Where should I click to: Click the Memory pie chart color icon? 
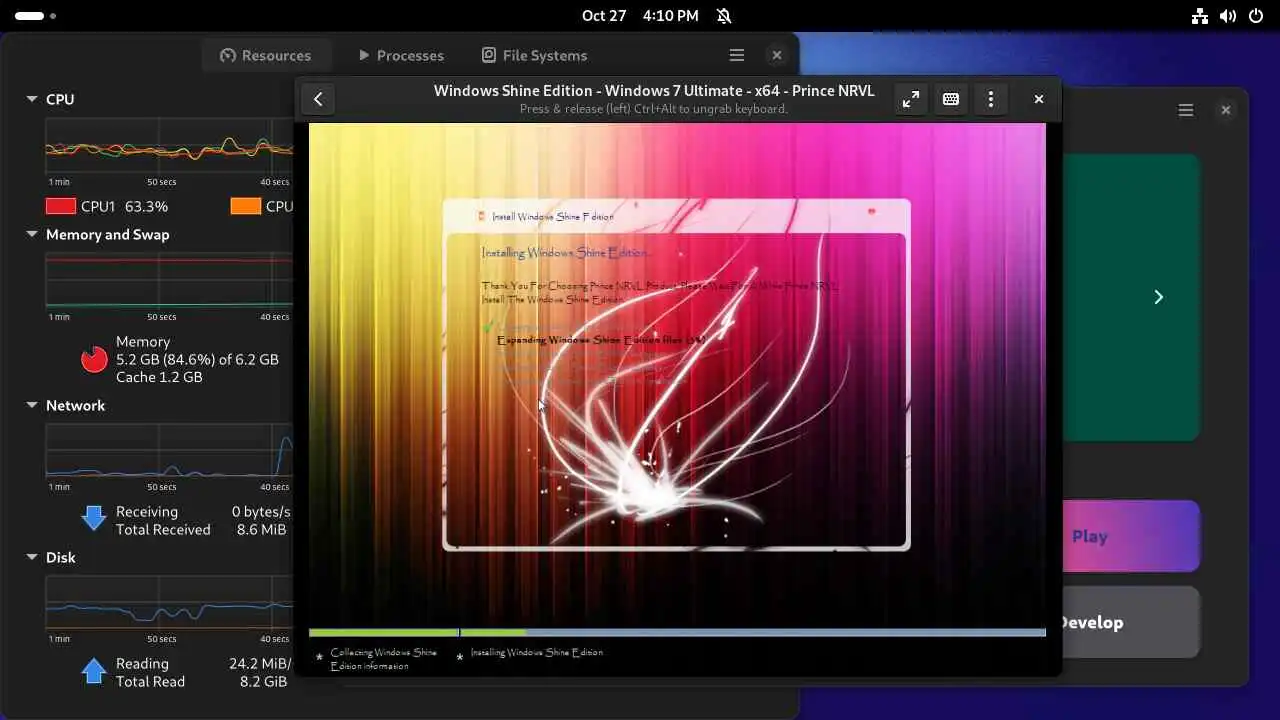tap(94, 359)
